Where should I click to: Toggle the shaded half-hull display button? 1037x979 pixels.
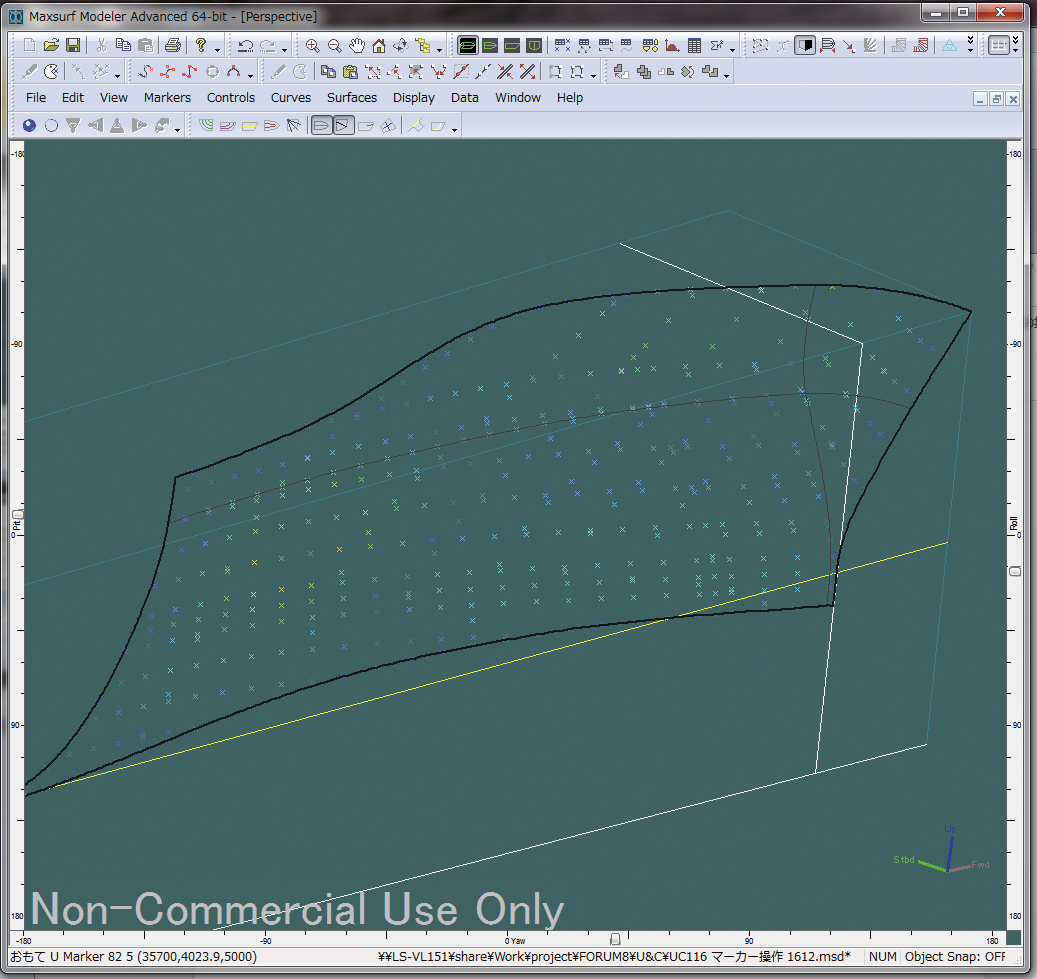805,46
